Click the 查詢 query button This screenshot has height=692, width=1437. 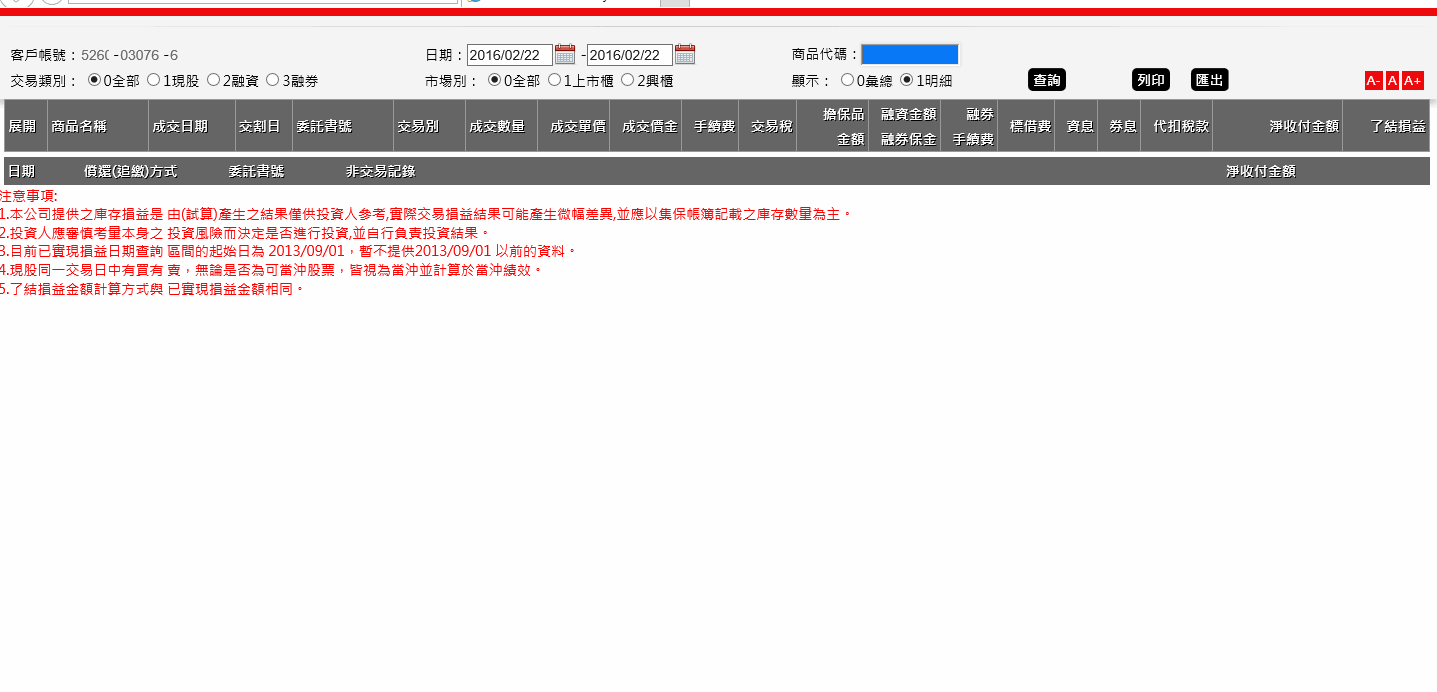coord(1047,80)
